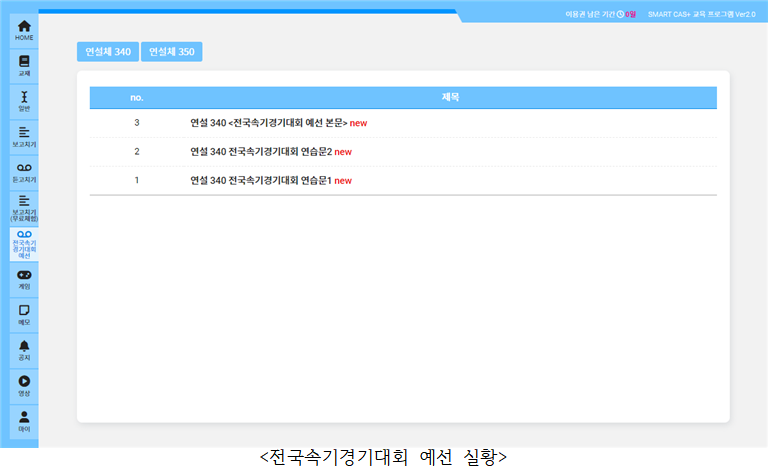Select 전국속기경기대회 예선 sidebar icon
The height and width of the screenshot is (470, 768).
pyautogui.click(x=24, y=244)
